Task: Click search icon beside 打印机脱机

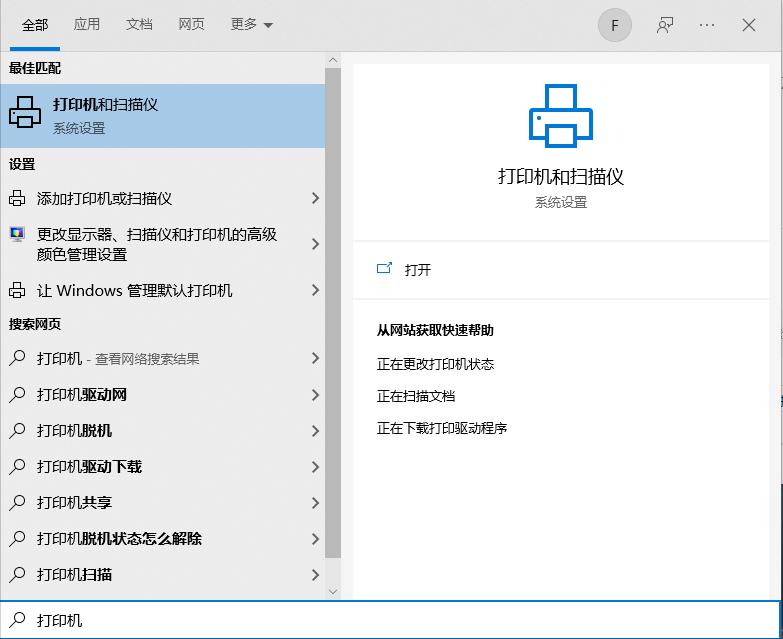Action: (x=17, y=430)
